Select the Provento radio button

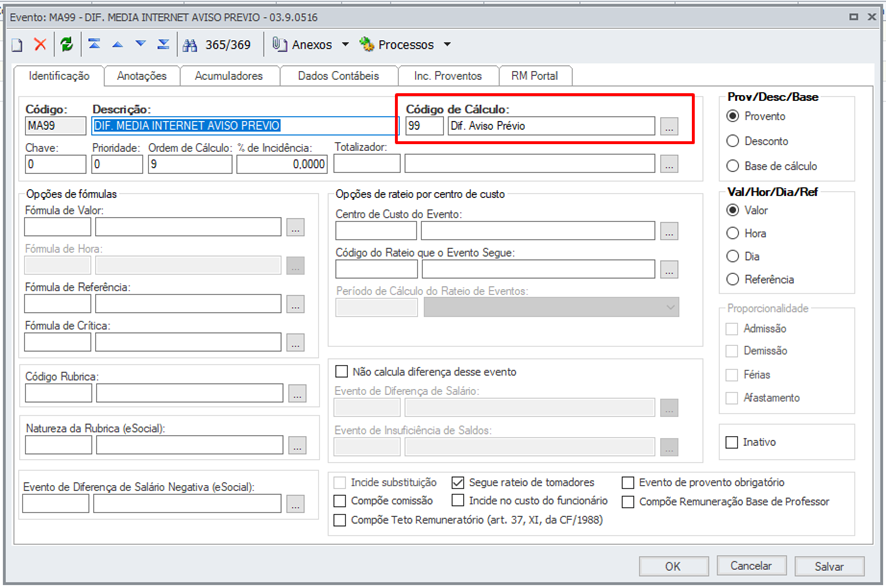[x=732, y=116]
